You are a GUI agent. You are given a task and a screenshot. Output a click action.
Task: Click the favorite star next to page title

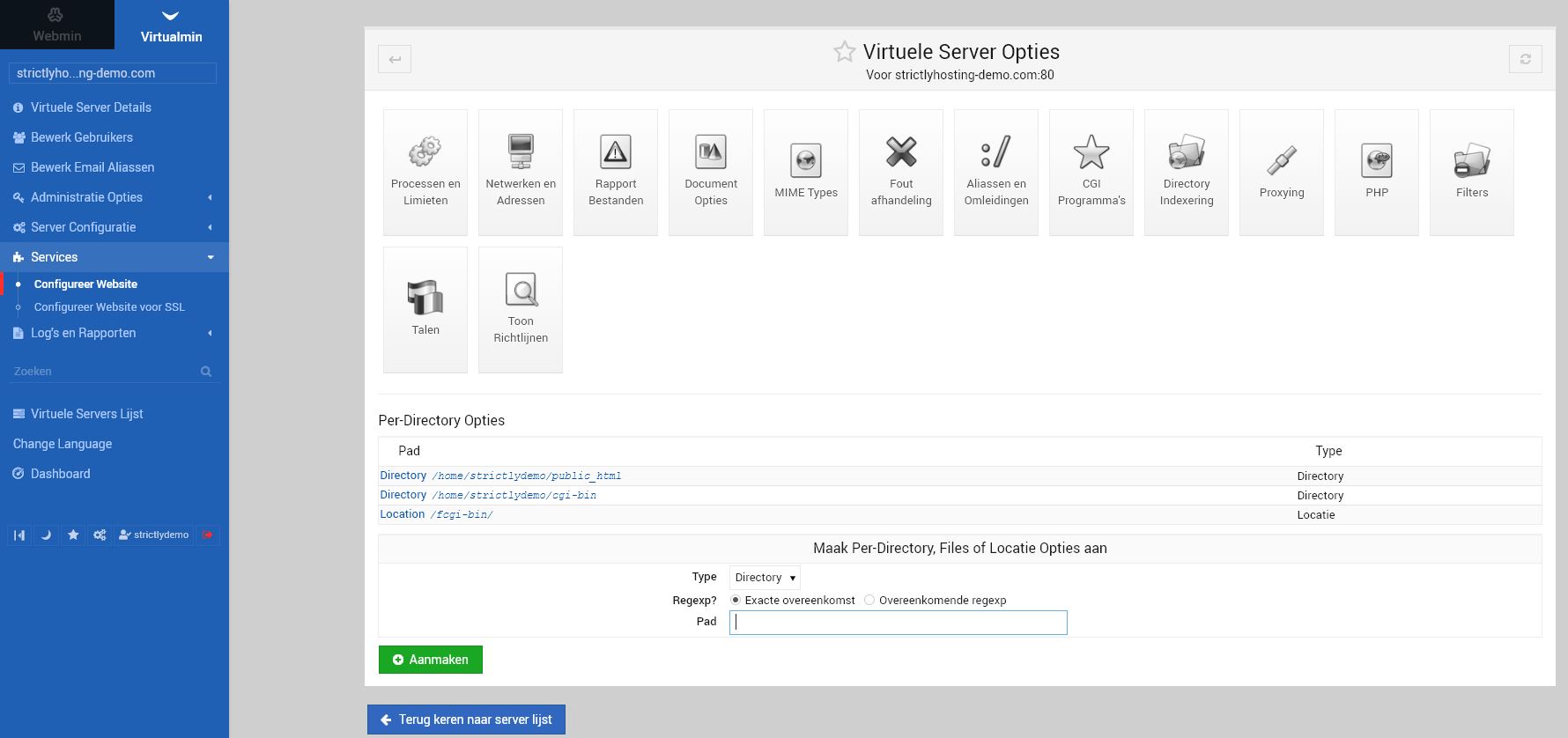845,52
